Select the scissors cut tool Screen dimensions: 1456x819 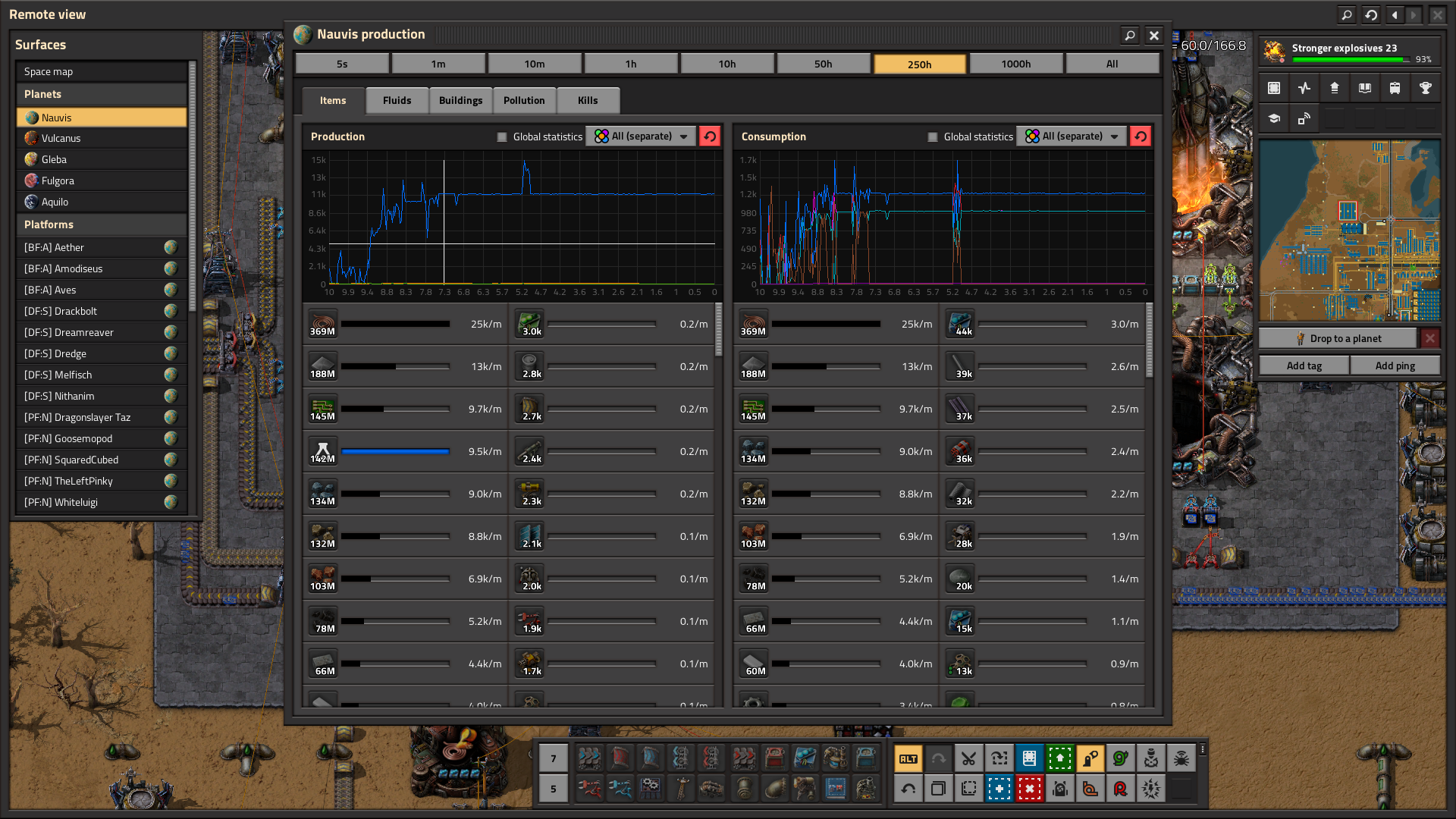click(x=968, y=758)
